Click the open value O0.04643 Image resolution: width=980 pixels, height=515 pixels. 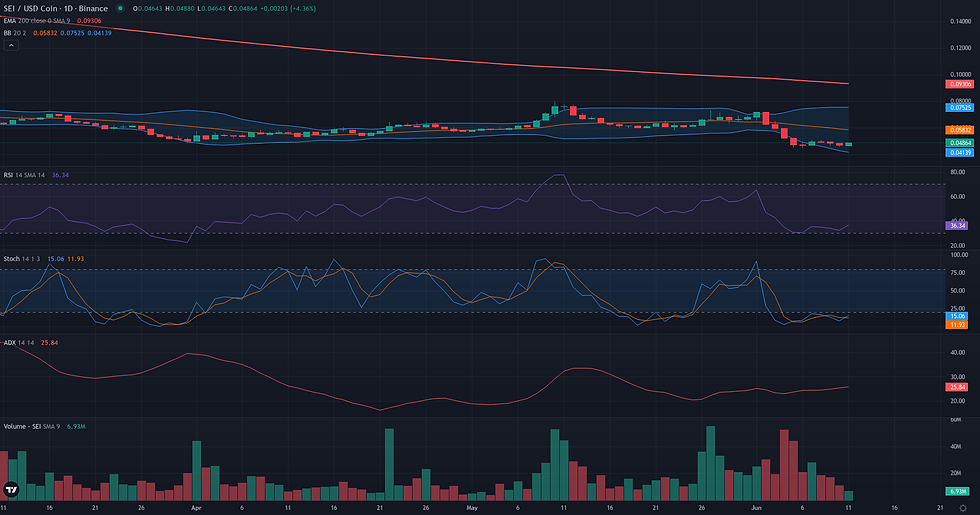point(148,9)
